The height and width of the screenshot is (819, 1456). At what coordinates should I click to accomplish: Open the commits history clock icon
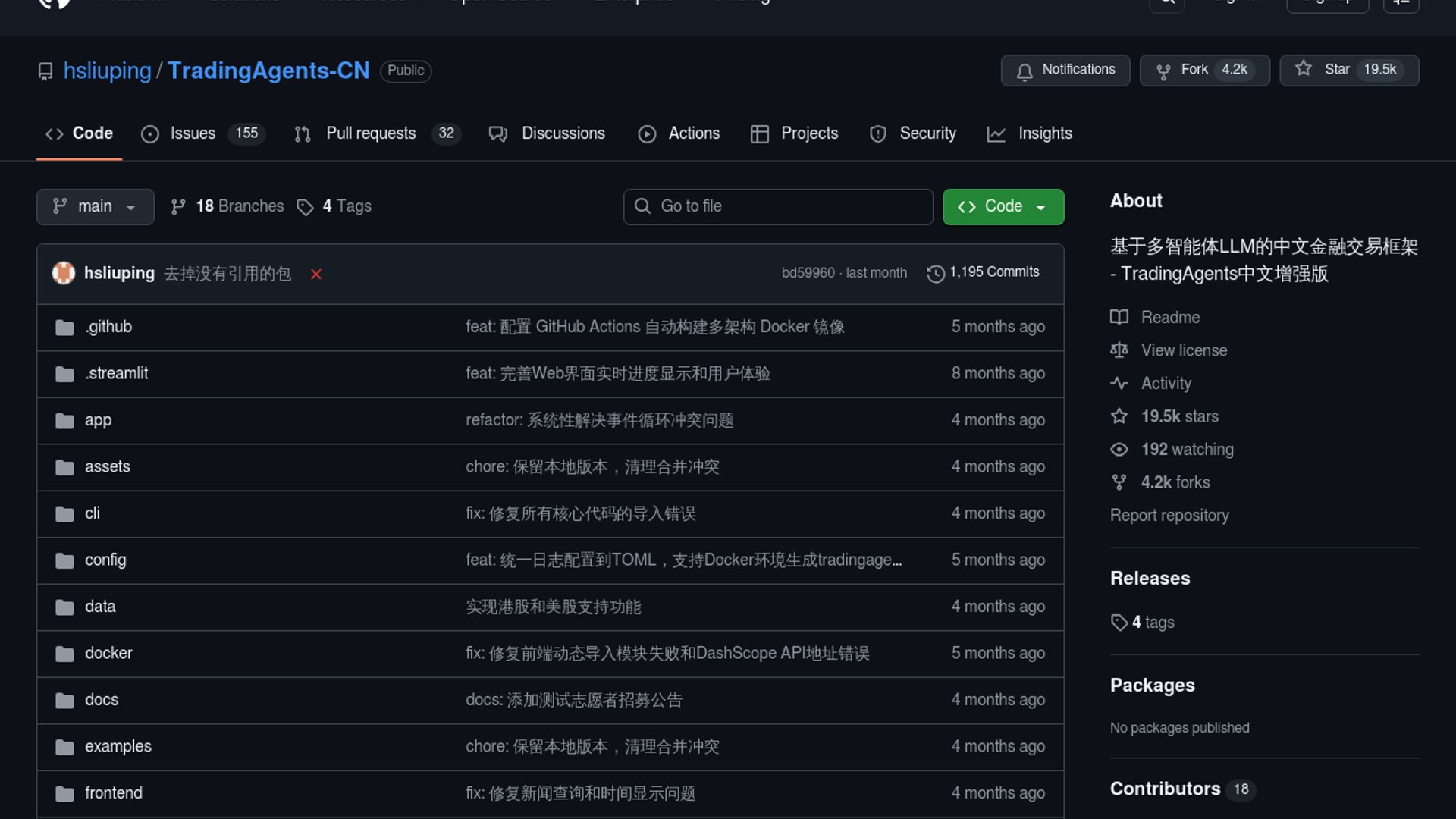click(x=936, y=273)
